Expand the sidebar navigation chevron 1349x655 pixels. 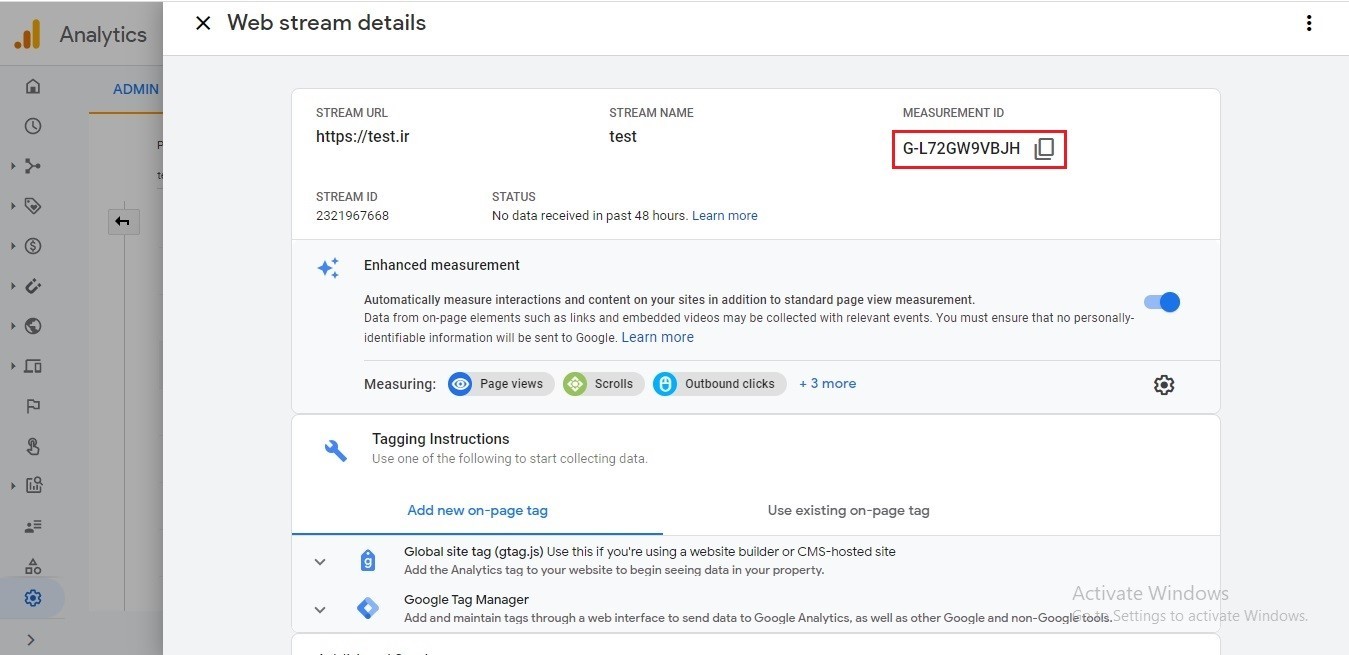point(31,640)
